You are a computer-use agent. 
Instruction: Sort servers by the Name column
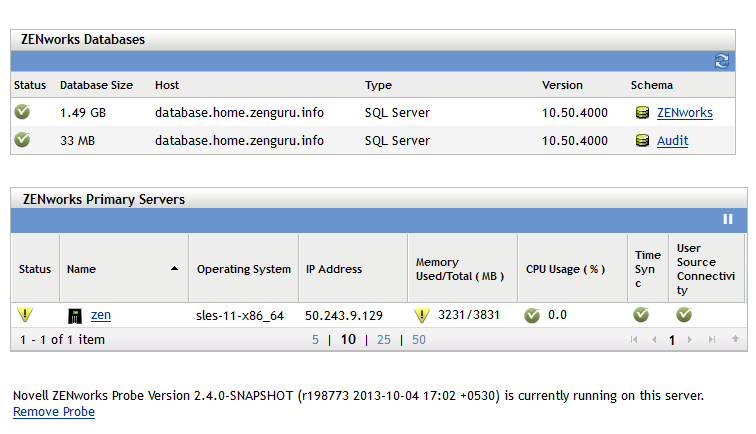pyautogui.click(x=80, y=269)
